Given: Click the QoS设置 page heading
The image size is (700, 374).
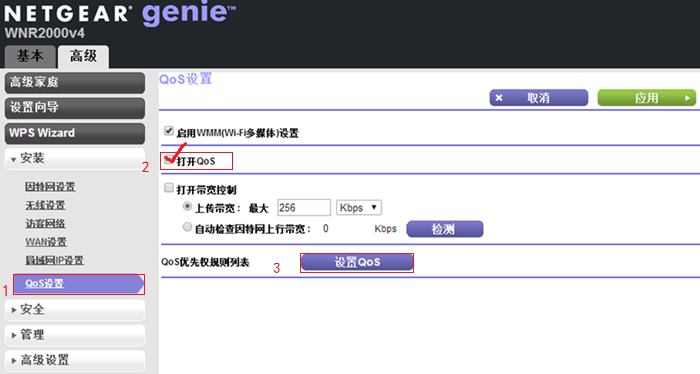Looking at the screenshot, I should coord(186,79).
